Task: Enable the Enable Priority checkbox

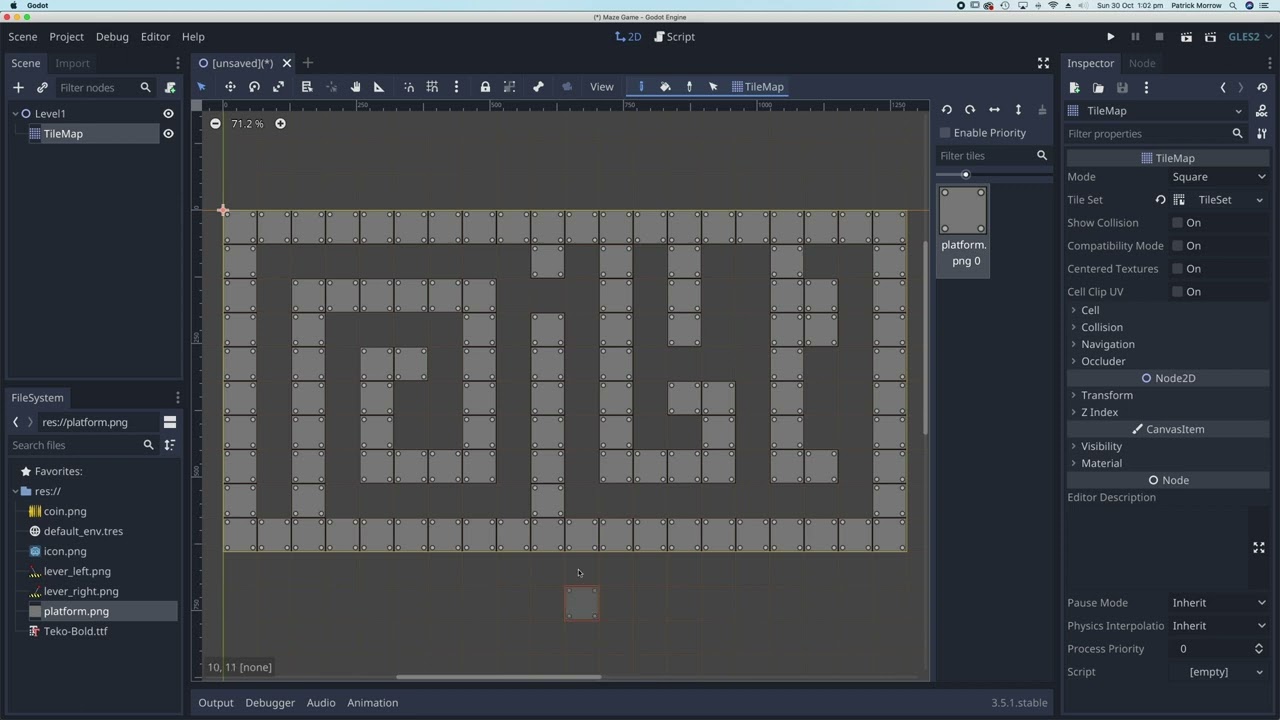Action: tap(945, 133)
